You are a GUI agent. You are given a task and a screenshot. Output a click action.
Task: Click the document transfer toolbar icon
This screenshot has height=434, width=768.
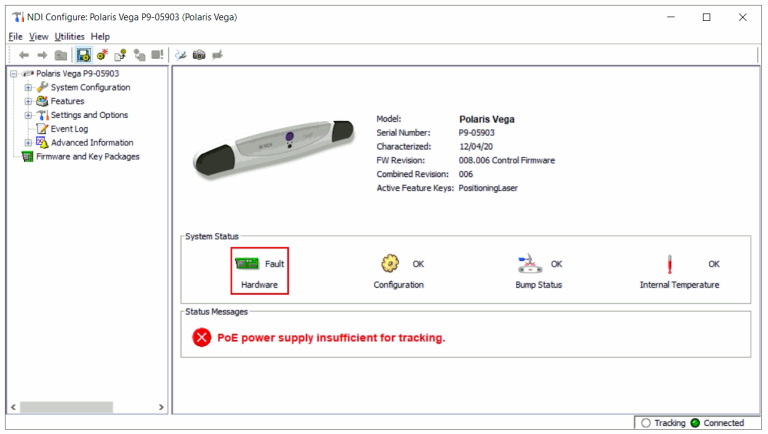pyautogui.click(x=120, y=55)
